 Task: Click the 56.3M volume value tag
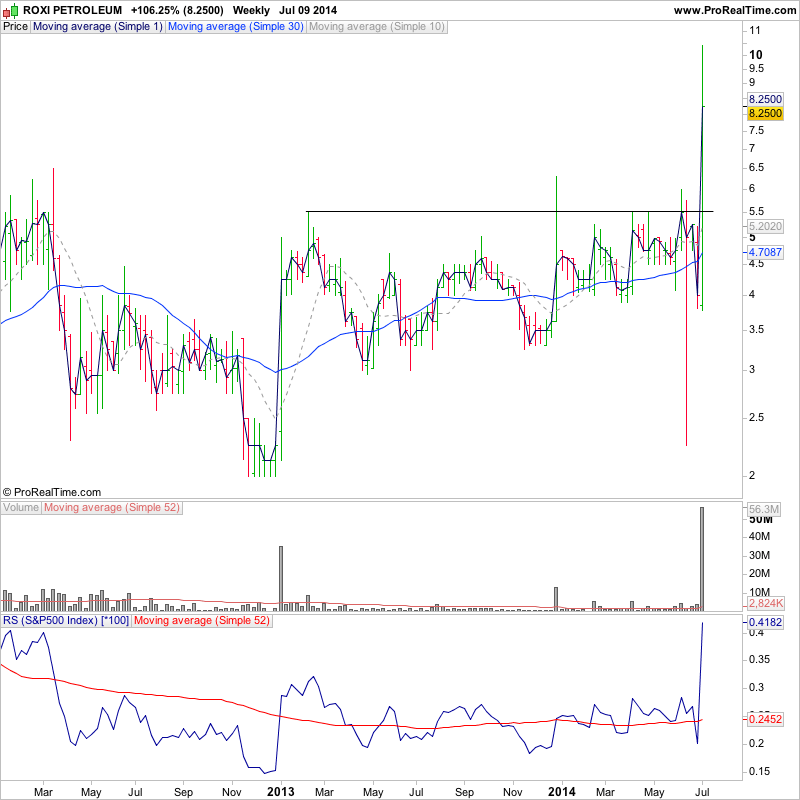pos(764,509)
